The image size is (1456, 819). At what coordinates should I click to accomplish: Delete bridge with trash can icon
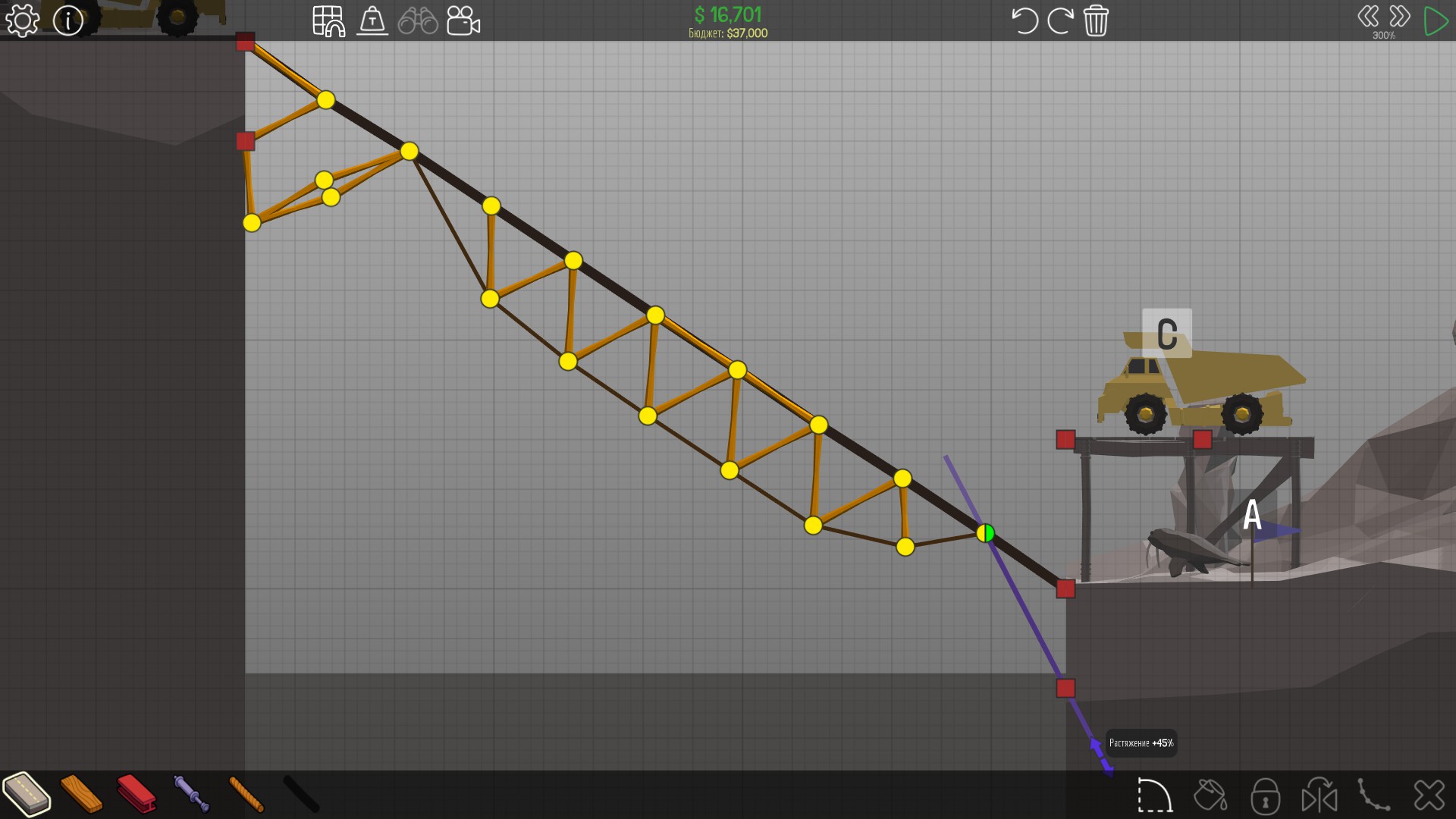coord(1096,20)
